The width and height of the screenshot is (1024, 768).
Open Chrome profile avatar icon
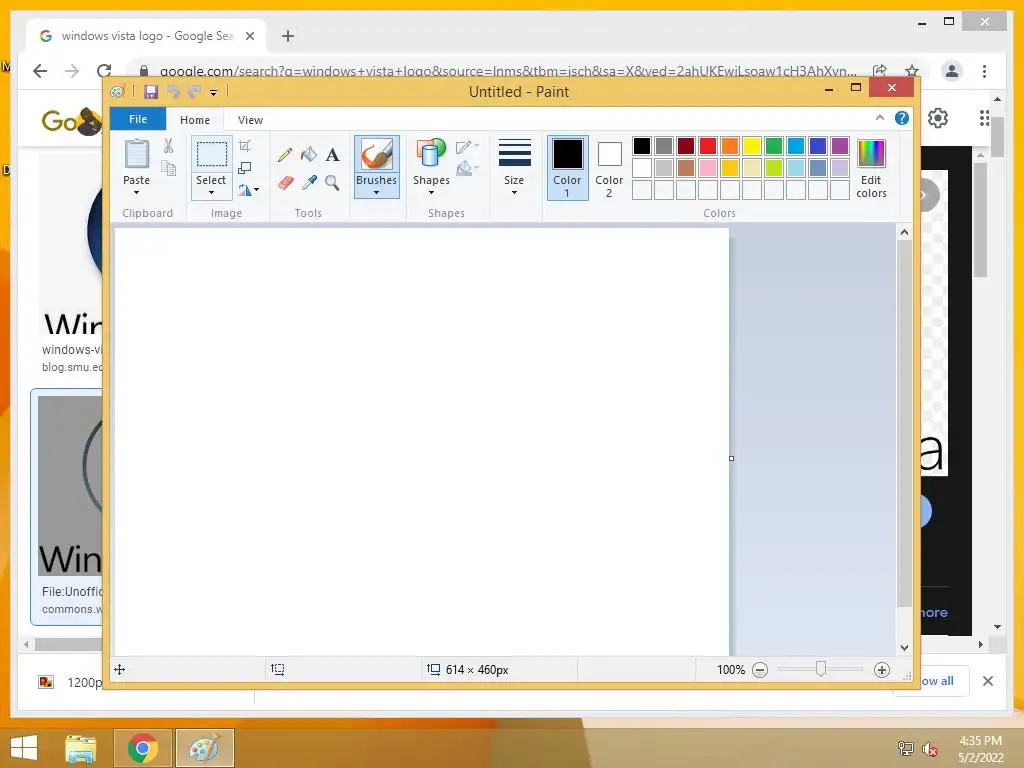pos(952,71)
